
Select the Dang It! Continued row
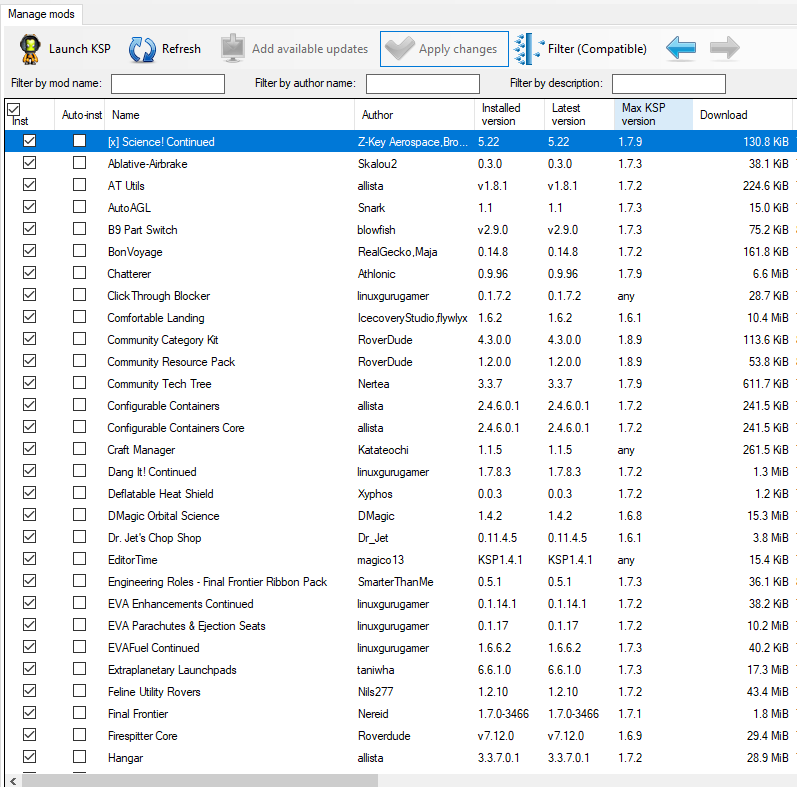(401, 472)
